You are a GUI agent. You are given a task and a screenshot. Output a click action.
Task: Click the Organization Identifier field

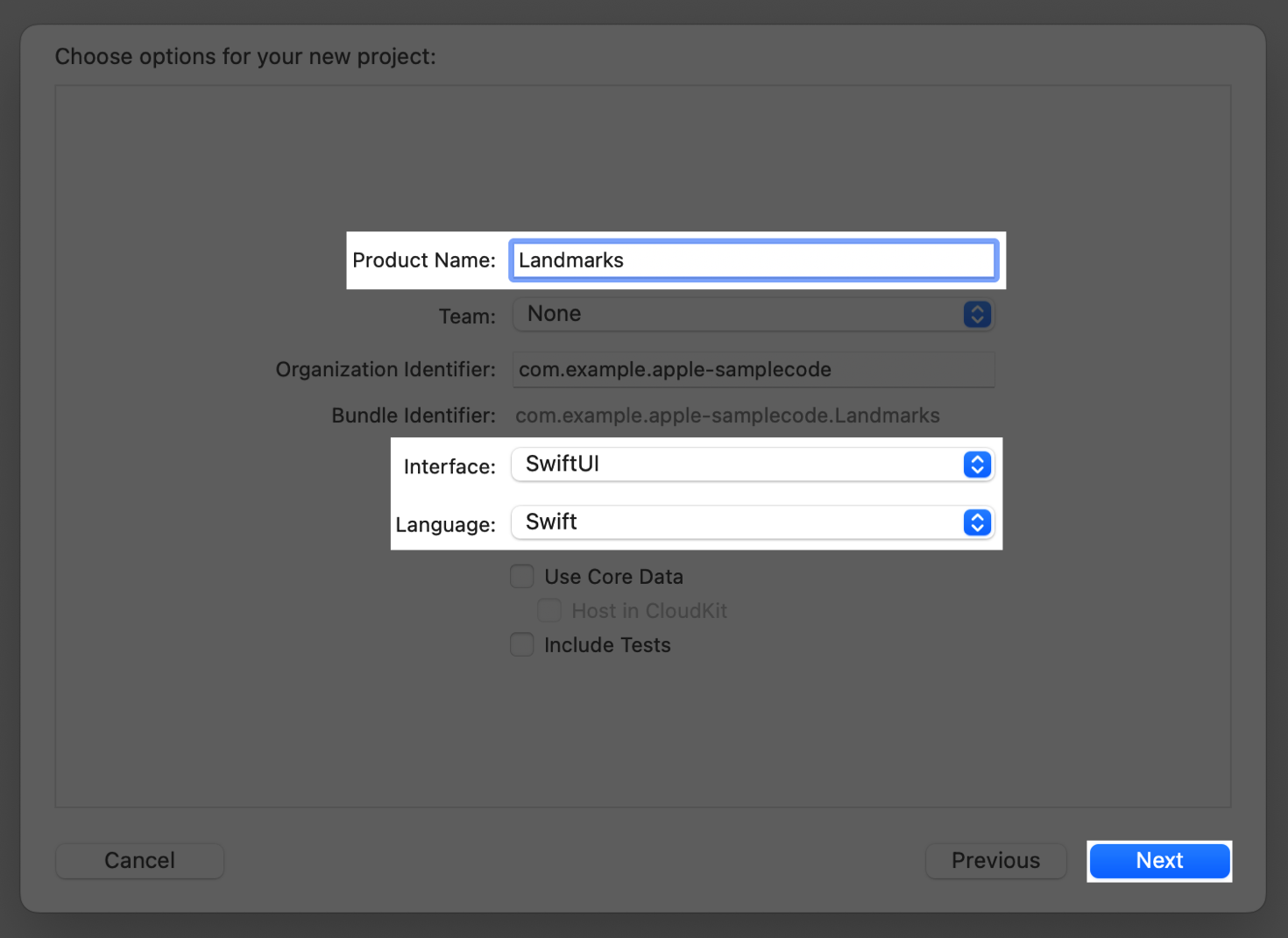click(754, 369)
